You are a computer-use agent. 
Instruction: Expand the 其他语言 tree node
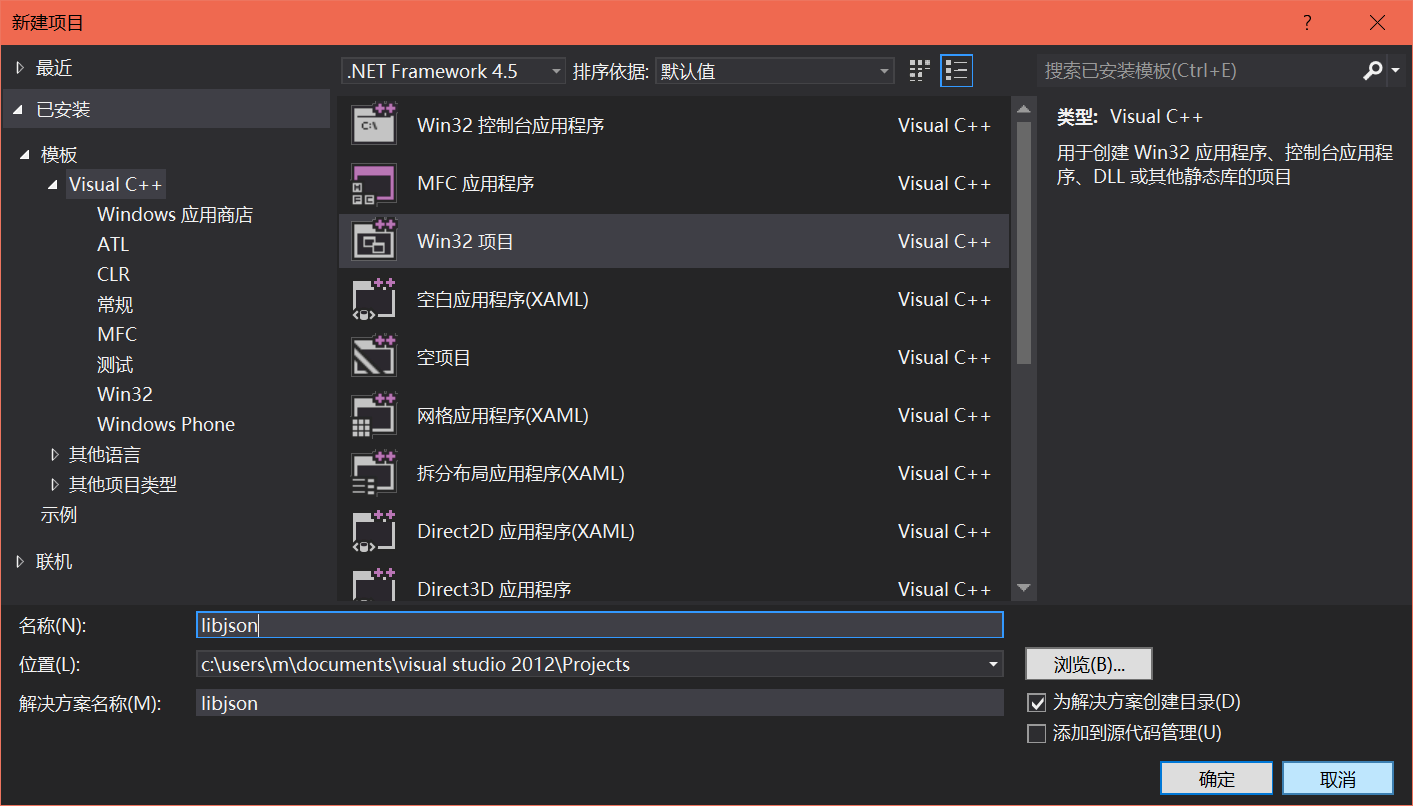(x=55, y=455)
